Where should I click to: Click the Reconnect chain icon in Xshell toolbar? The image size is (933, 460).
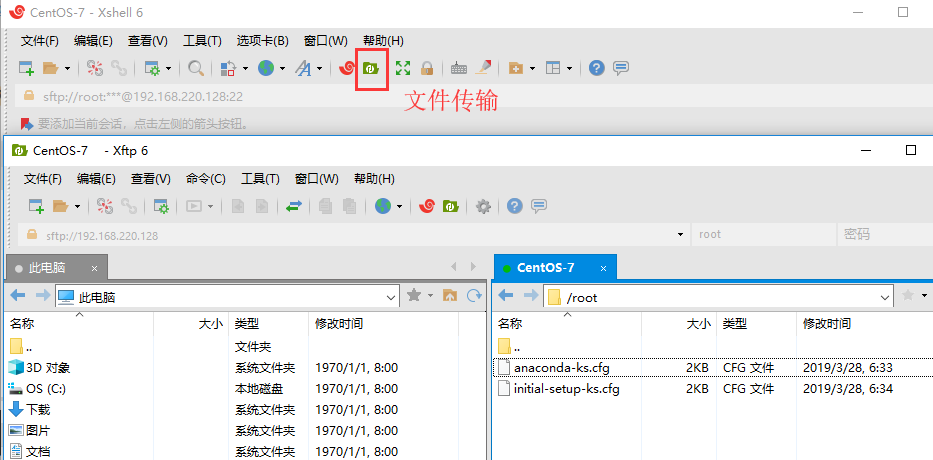tap(120, 68)
